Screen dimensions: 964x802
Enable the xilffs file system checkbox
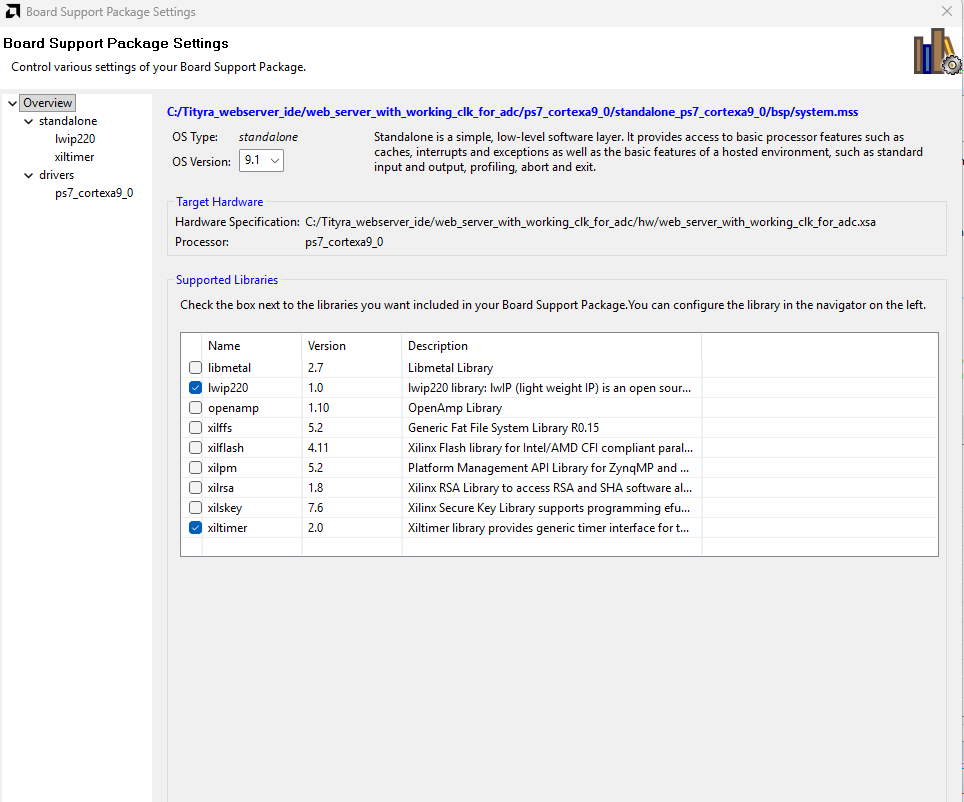[196, 428]
